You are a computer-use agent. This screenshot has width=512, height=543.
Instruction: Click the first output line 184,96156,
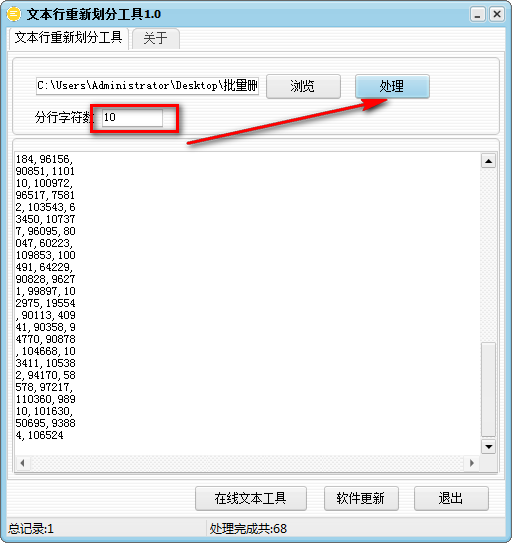pyautogui.click(x=44, y=159)
